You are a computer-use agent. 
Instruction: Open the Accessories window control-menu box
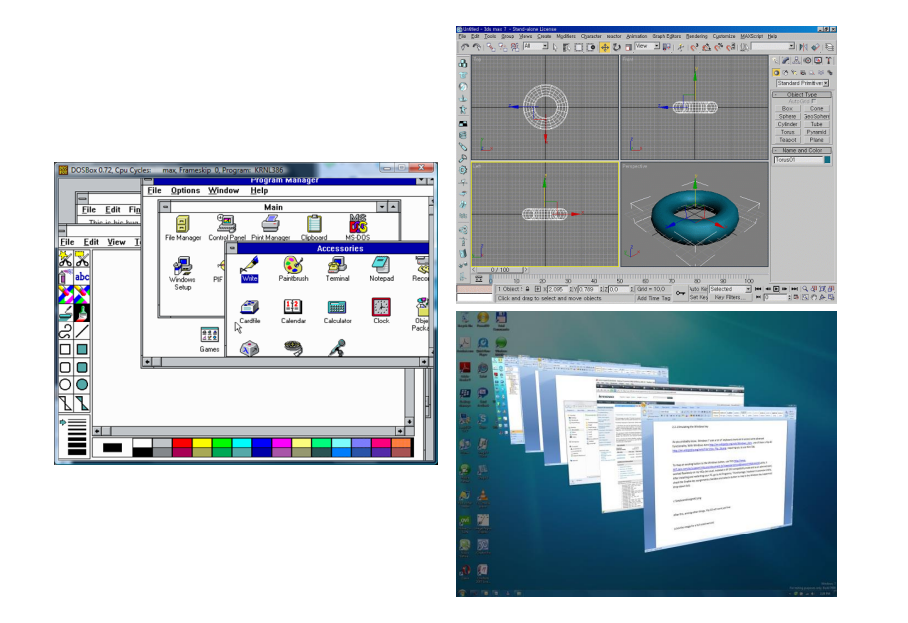(x=232, y=248)
